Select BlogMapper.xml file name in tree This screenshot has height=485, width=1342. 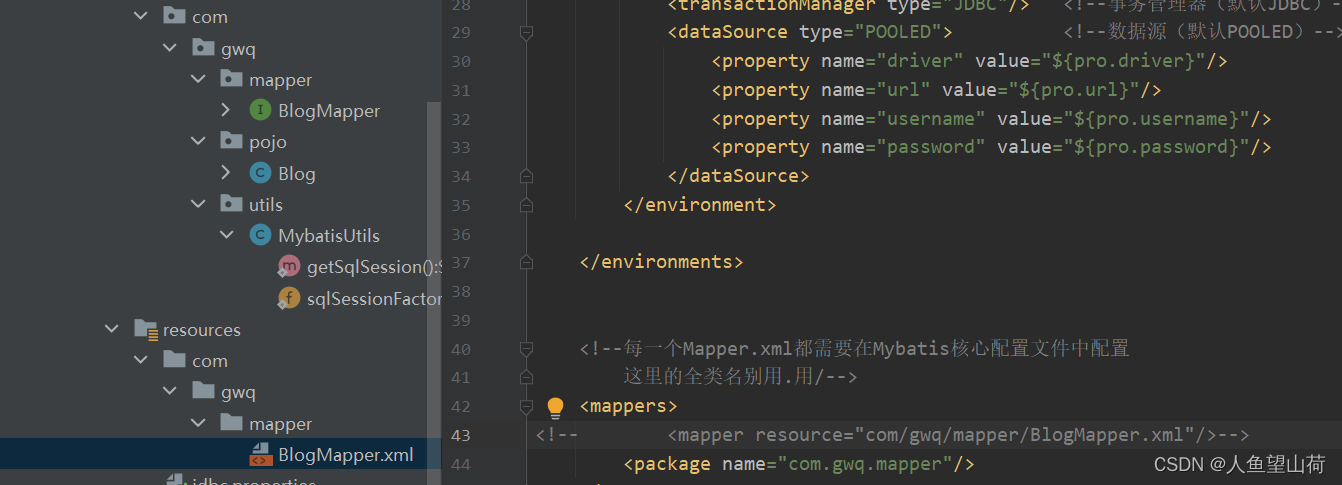[346, 455]
